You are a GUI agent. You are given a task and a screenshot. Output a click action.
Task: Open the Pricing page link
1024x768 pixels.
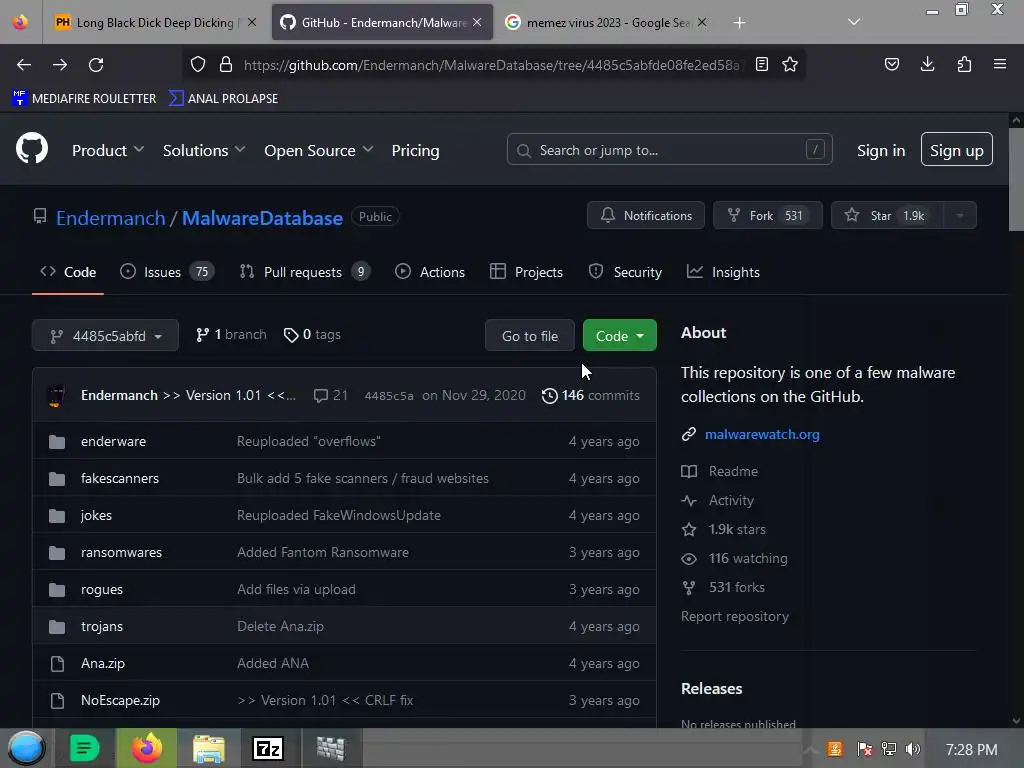pos(415,150)
